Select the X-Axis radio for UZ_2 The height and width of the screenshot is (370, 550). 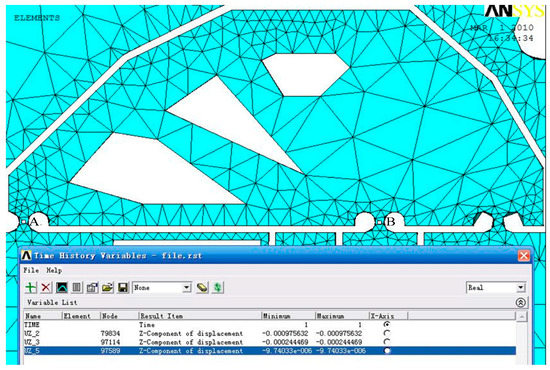(387, 333)
